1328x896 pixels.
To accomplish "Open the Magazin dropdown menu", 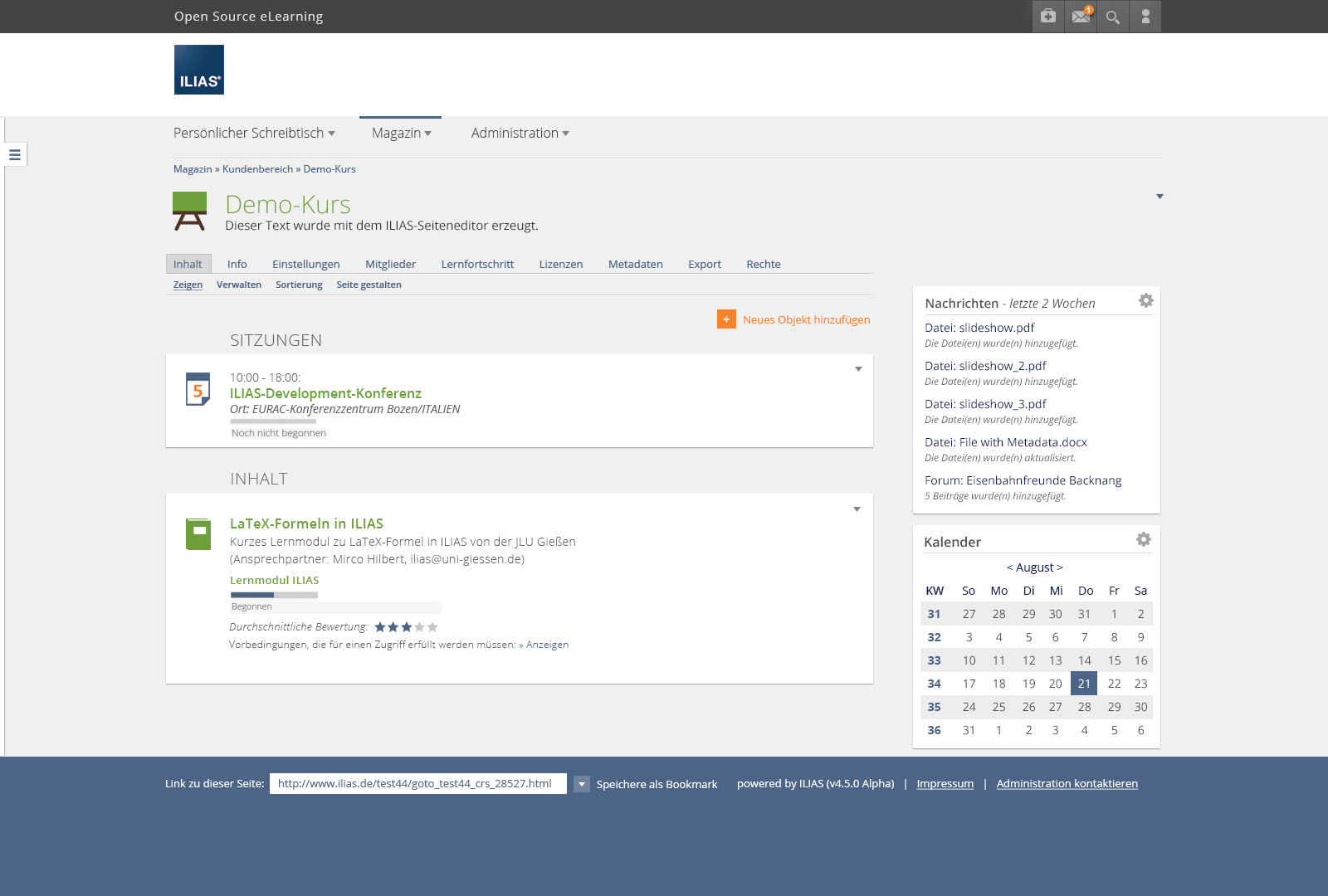I will (x=401, y=134).
